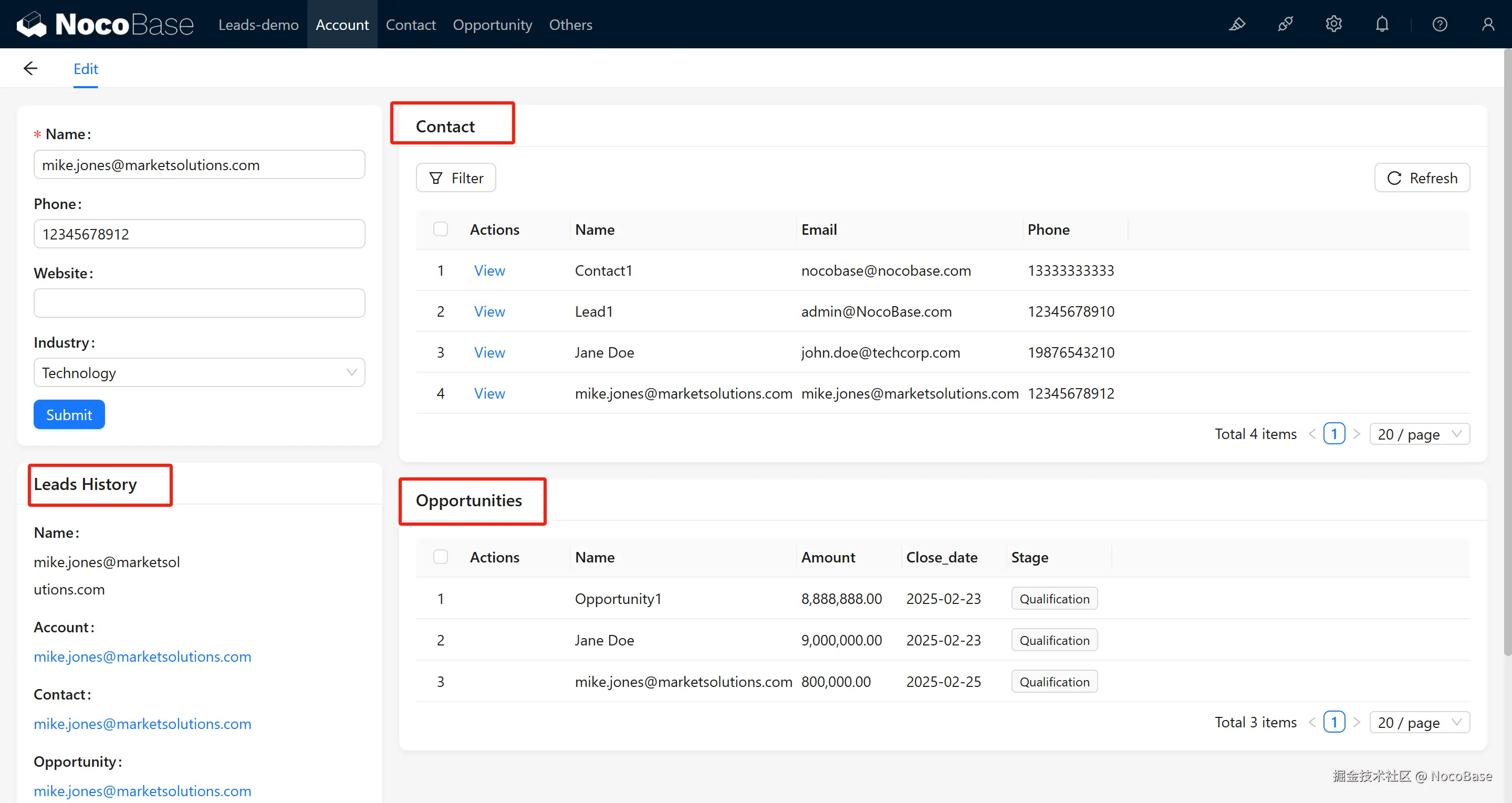Open the user profile icon
This screenshot has width=1512, height=803.
(x=1487, y=24)
